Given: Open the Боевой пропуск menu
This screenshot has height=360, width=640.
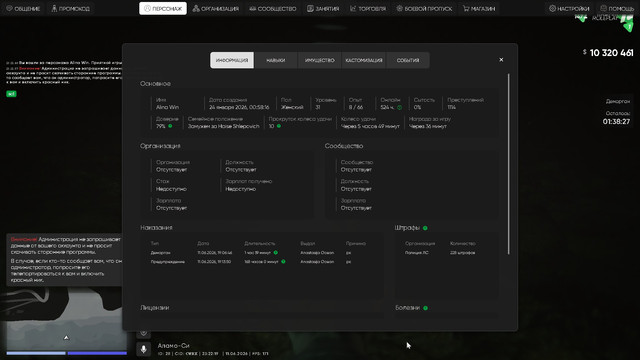Looking at the screenshot, I should [x=424, y=8].
